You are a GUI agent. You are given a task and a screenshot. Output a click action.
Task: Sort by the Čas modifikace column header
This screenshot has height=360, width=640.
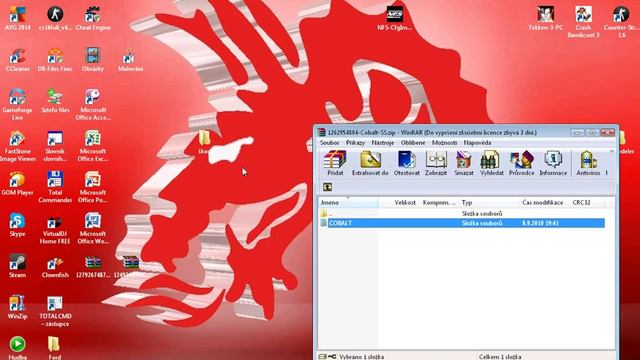click(545, 202)
